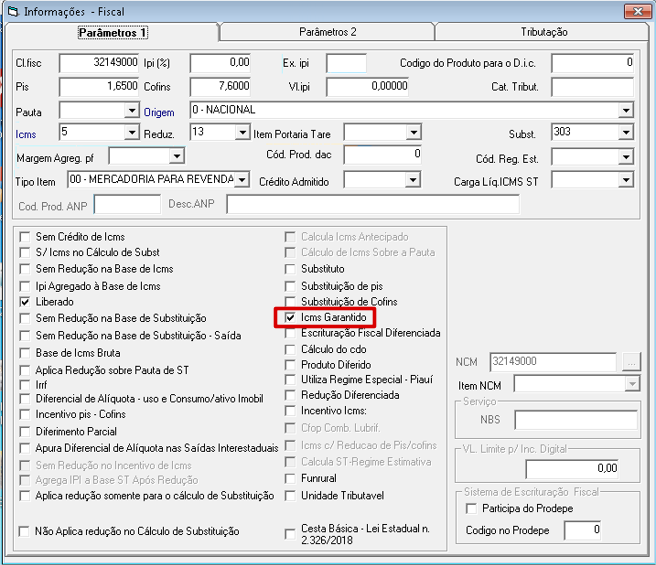Check Sem Crédito de Icms

pos(25,237)
